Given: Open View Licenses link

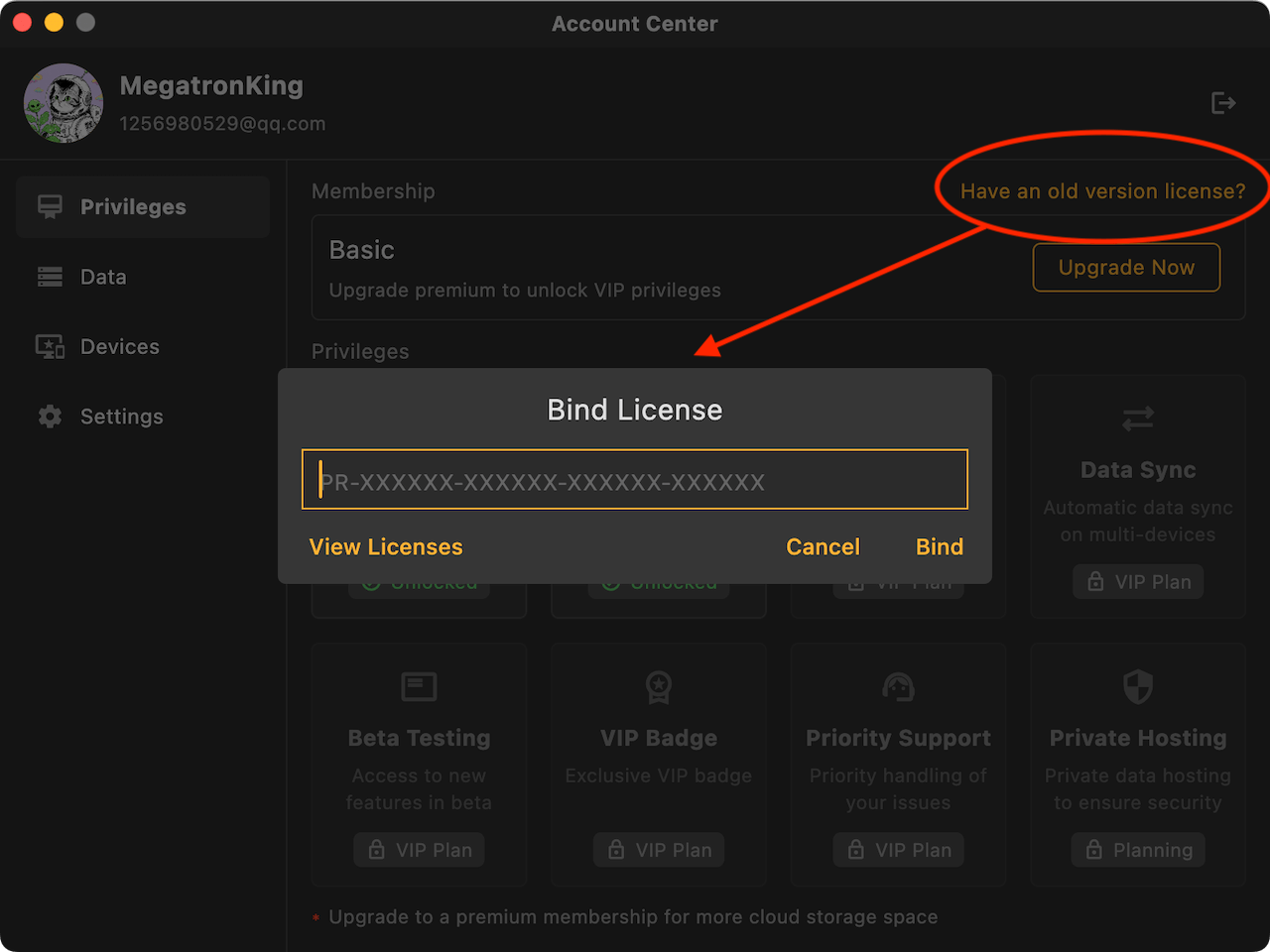Looking at the screenshot, I should pos(386,547).
